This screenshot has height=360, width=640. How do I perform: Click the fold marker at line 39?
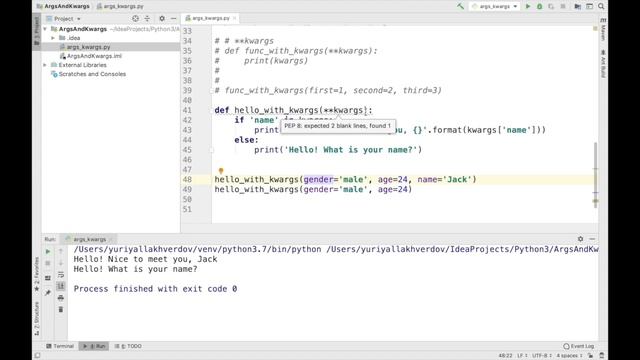212,91
